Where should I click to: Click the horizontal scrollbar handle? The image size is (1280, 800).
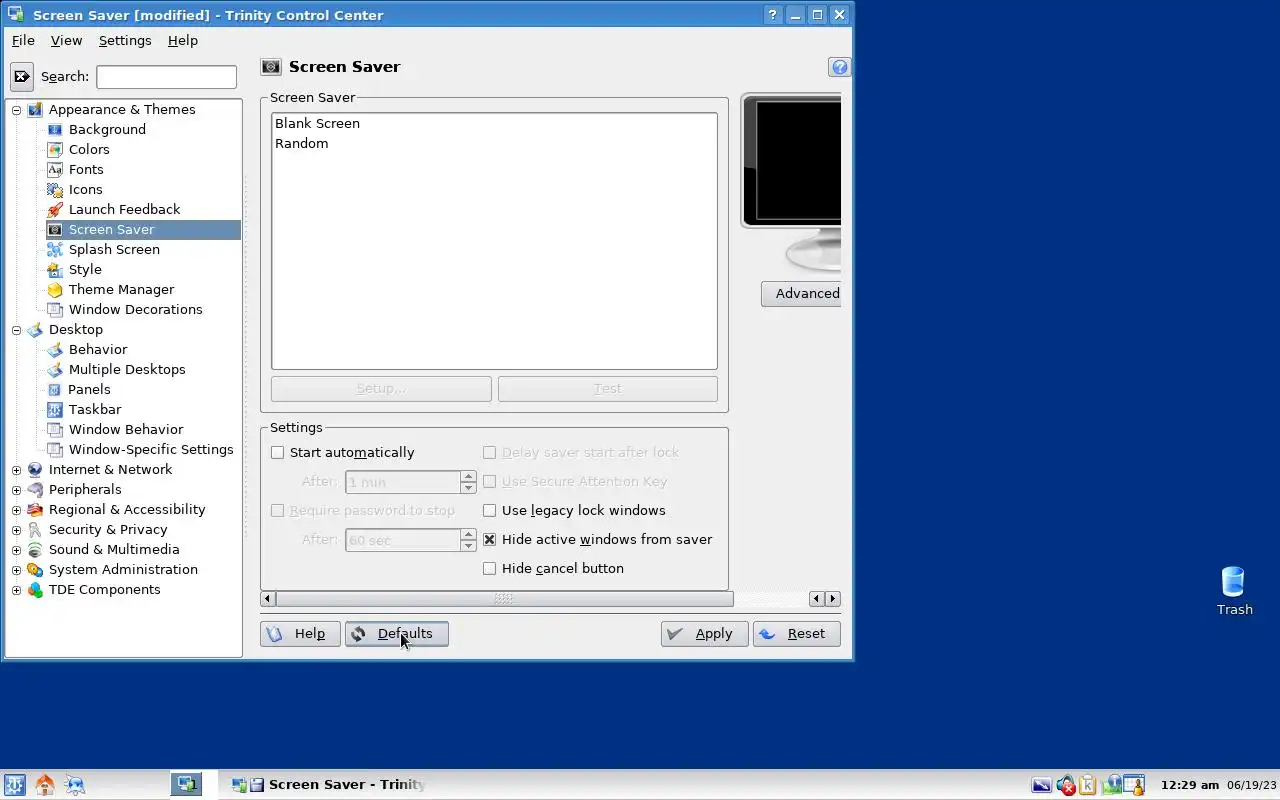(504, 599)
